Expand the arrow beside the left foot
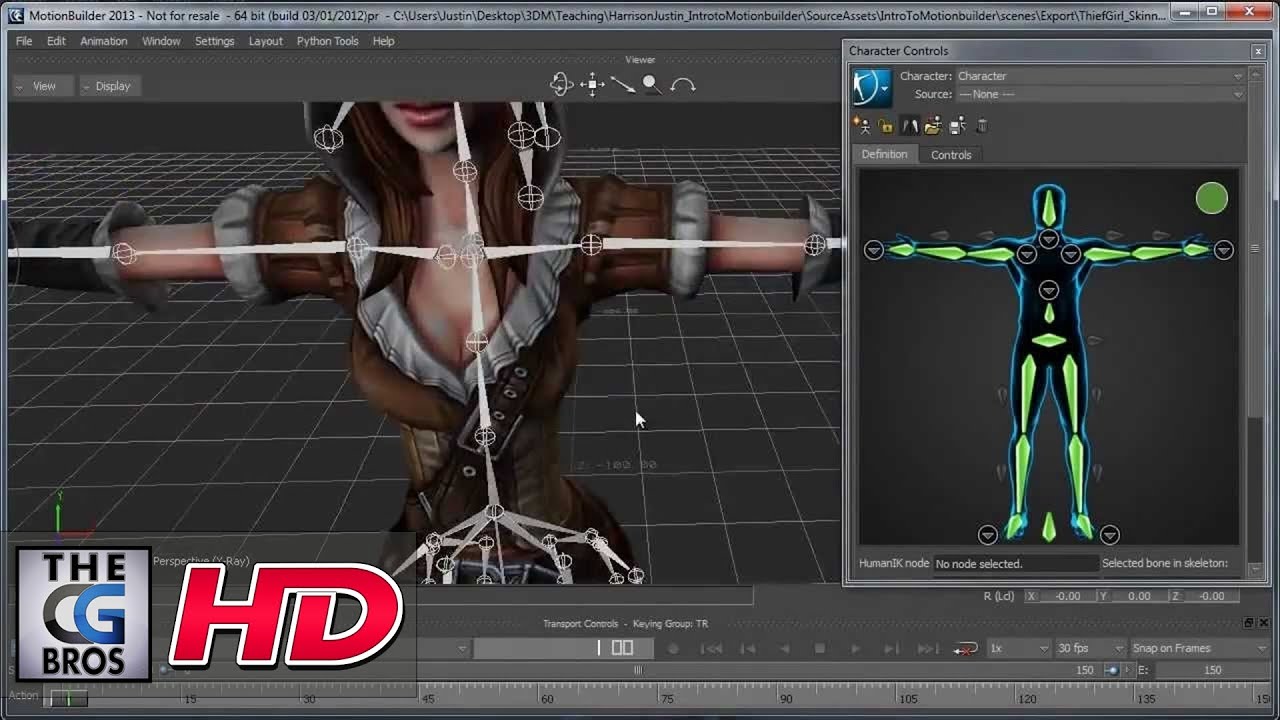Viewport: 1280px width, 720px height. [x=1109, y=535]
